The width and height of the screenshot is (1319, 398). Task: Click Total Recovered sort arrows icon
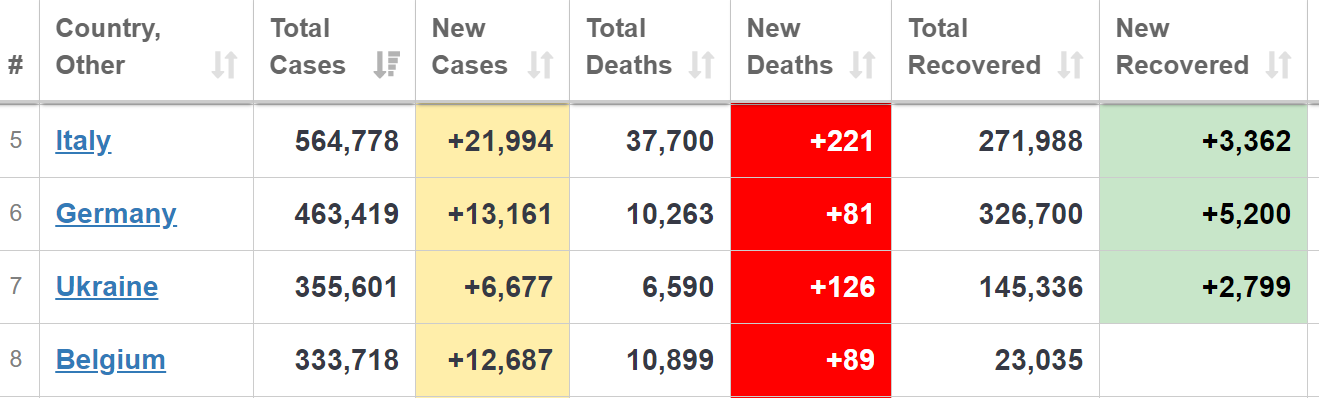pos(1071,66)
